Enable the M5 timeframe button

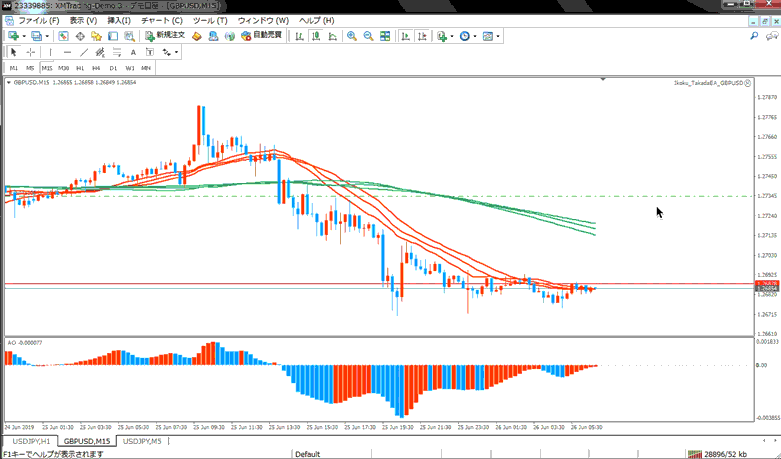(30, 68)
